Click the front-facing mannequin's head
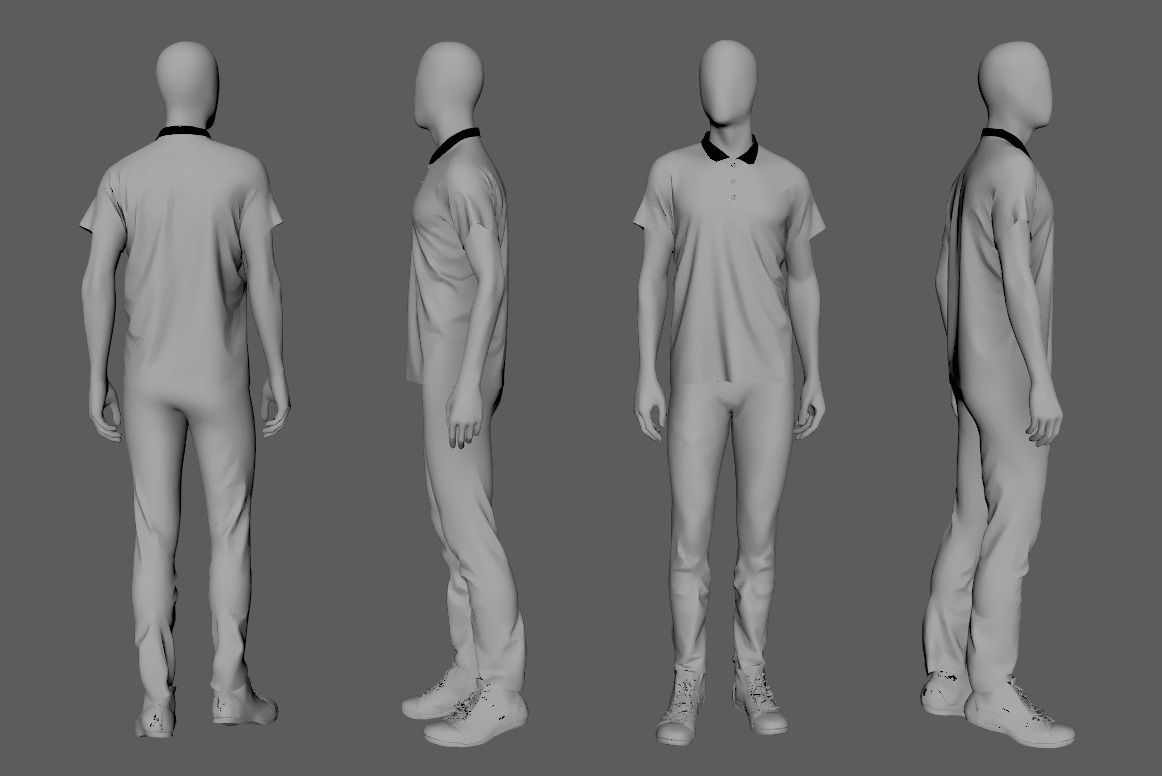The height and width of the screenshot is (776, 1162). coord(728,82)
